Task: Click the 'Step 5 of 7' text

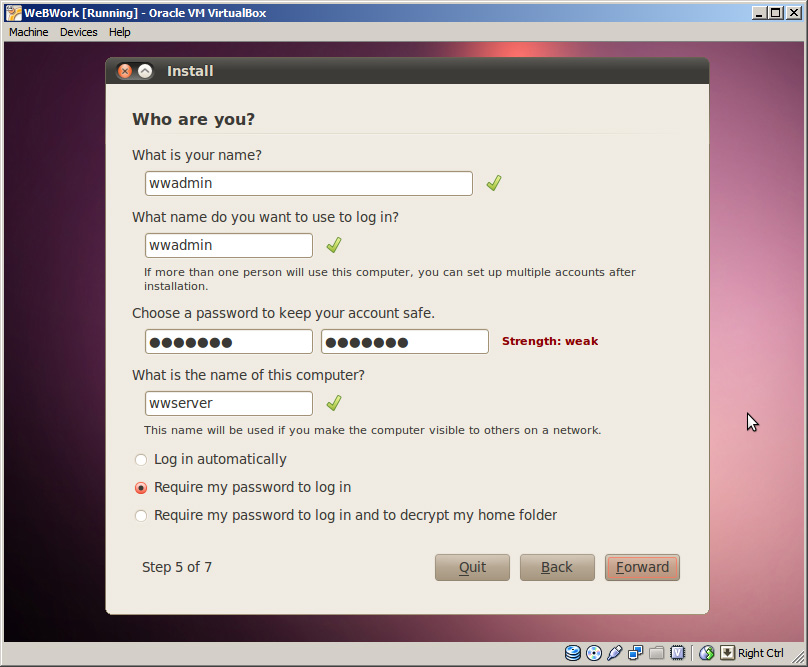Action: [177, 567]
